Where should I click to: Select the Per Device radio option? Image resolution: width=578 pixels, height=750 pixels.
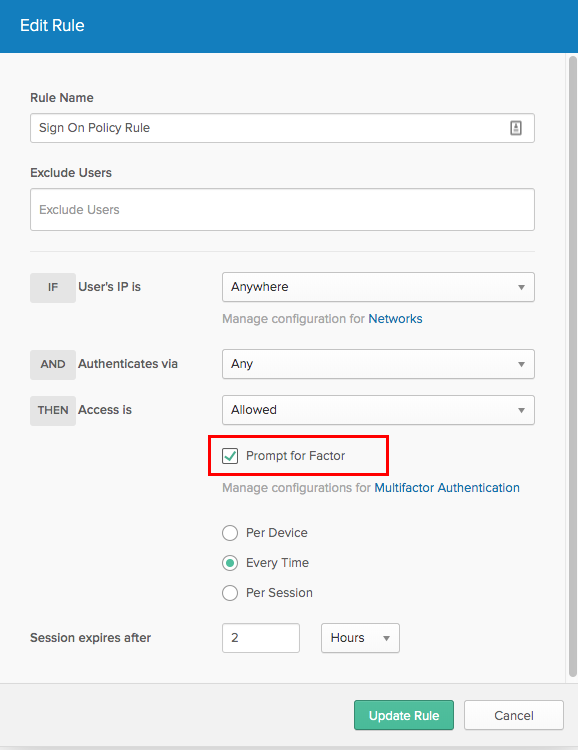230,533
